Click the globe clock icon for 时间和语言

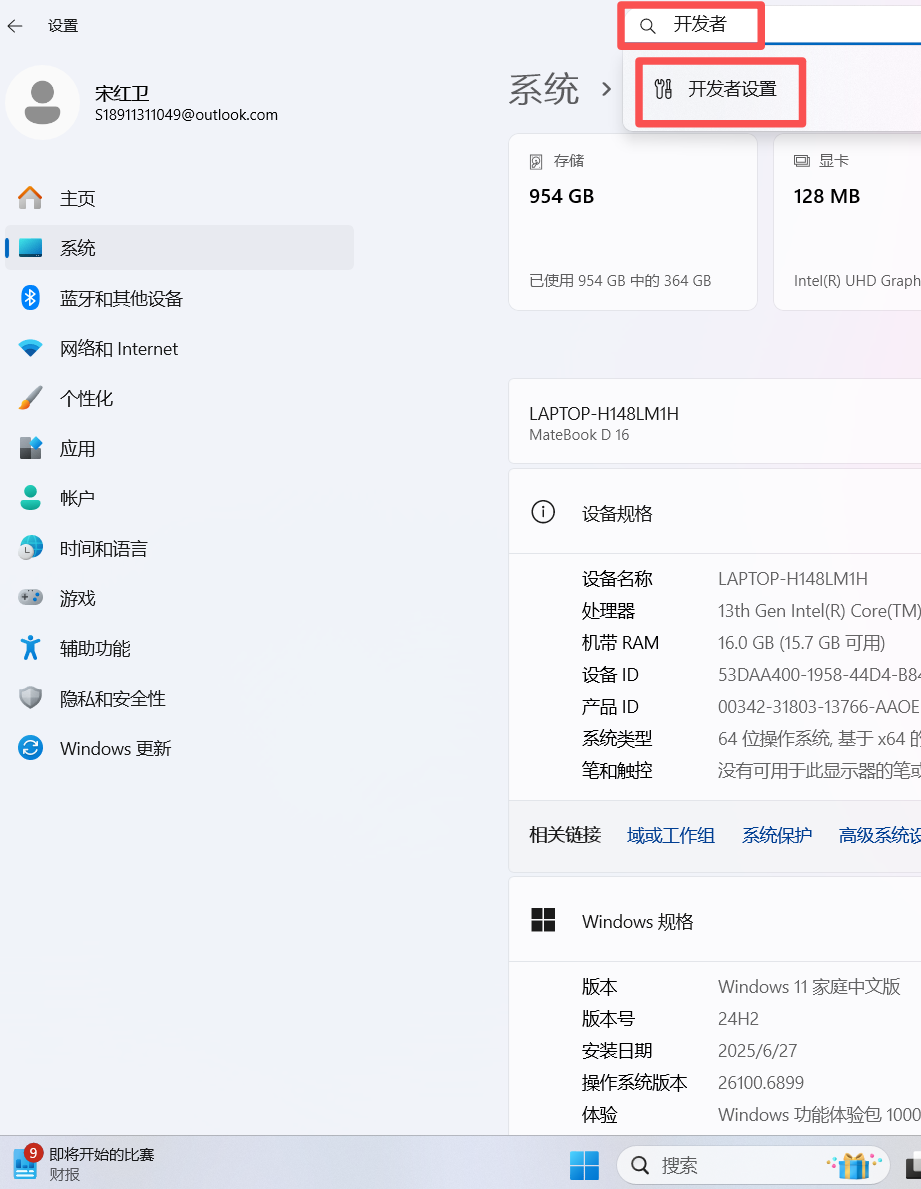pos(30,547)
